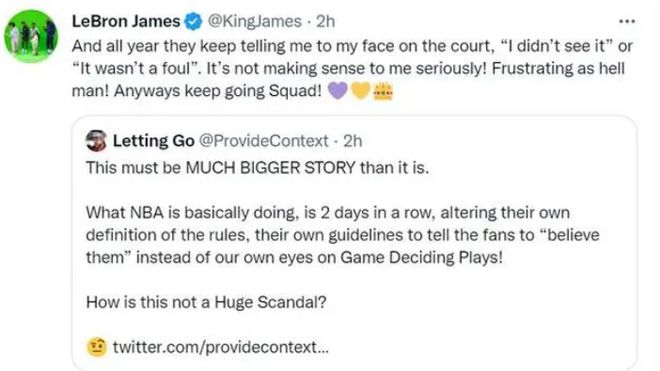Click the blue verified badge

(x=194, y=21)
